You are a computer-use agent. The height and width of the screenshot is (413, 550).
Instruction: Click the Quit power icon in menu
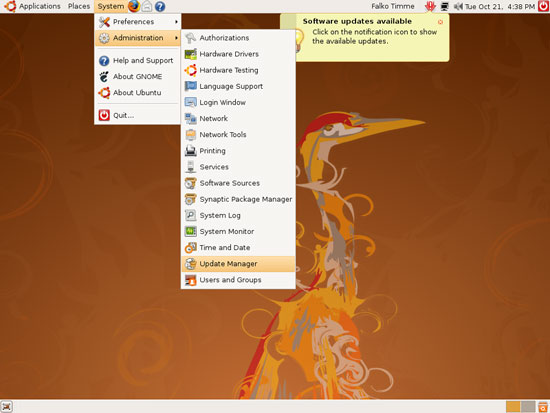(x=104, y=115)
